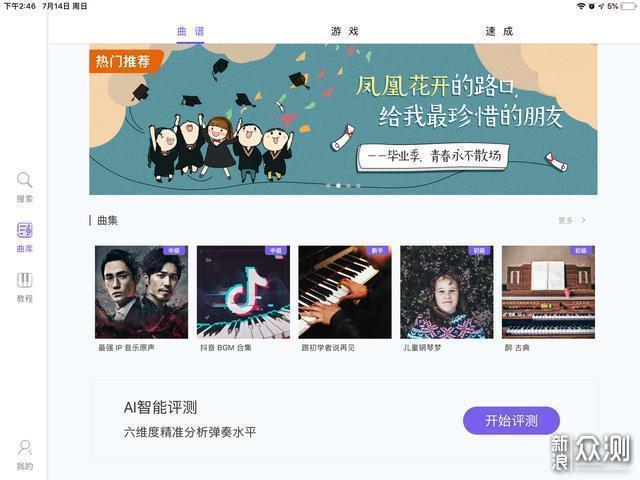This screenshot has height=480, width=640.
Task: Tap the location arrow status icon
Action: (x=601, y=6)
